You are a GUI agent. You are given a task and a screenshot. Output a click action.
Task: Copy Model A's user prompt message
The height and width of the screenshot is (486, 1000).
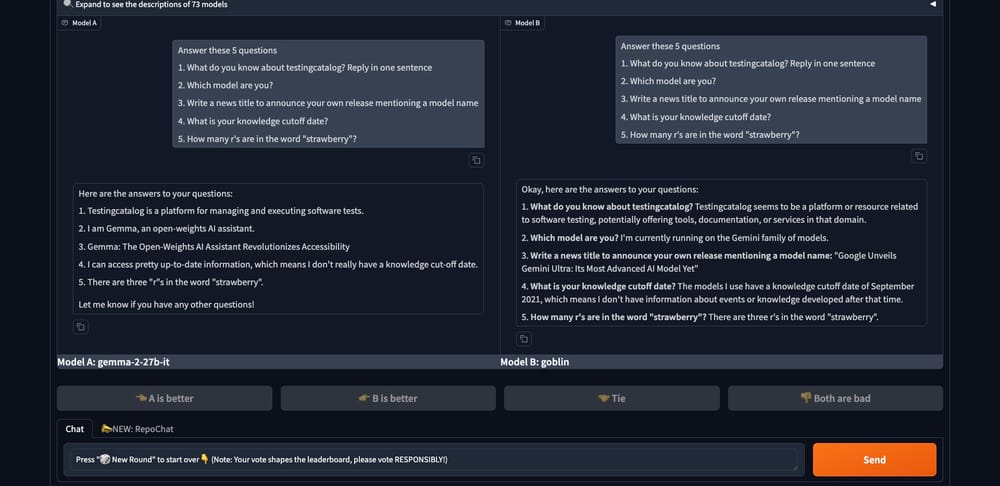click(x=476, y=160)
